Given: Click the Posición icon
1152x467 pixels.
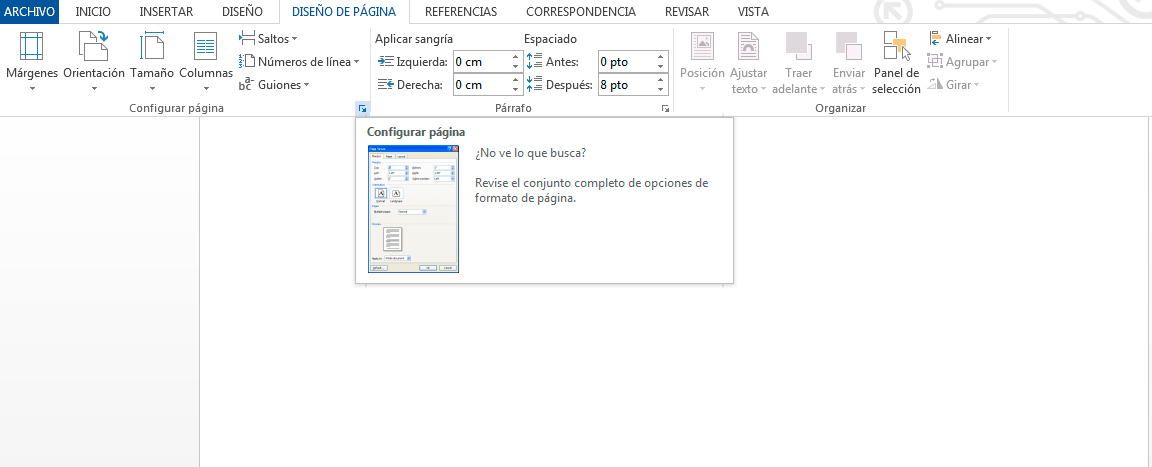Looking at the screenshot, I should click(702, 46).
